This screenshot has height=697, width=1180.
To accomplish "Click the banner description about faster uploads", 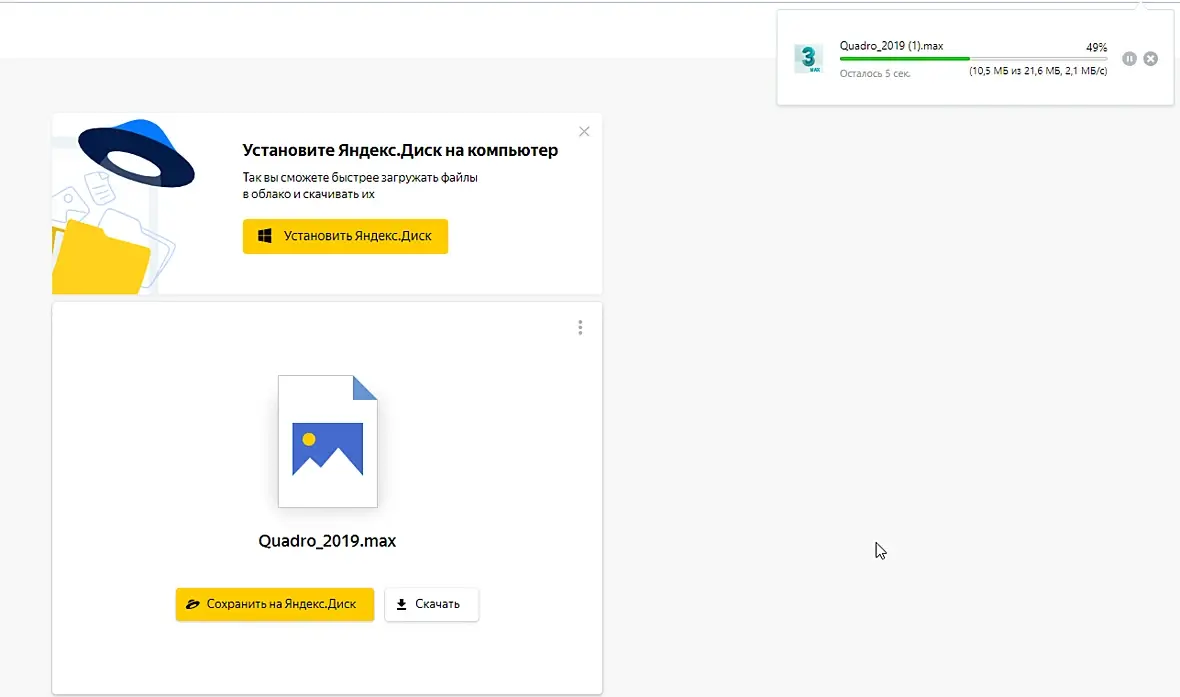I will point(360,186).
